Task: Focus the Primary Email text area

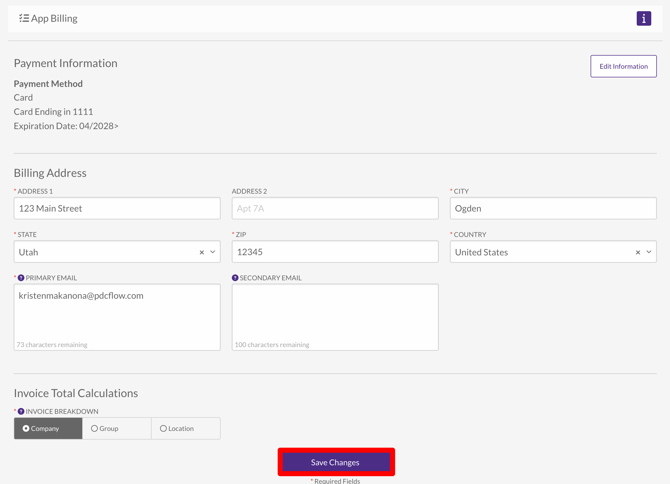Action: tap(117, 317)
